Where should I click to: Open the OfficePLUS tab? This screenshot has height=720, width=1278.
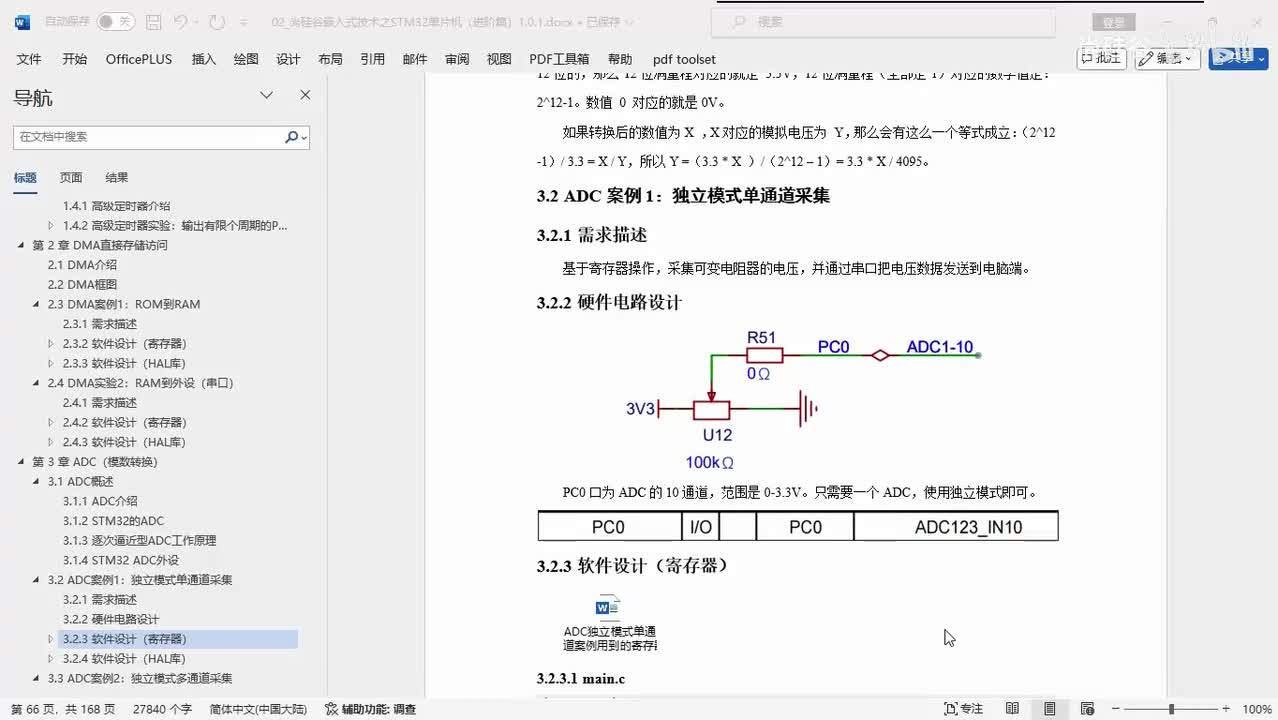click(x=139, y=59)
